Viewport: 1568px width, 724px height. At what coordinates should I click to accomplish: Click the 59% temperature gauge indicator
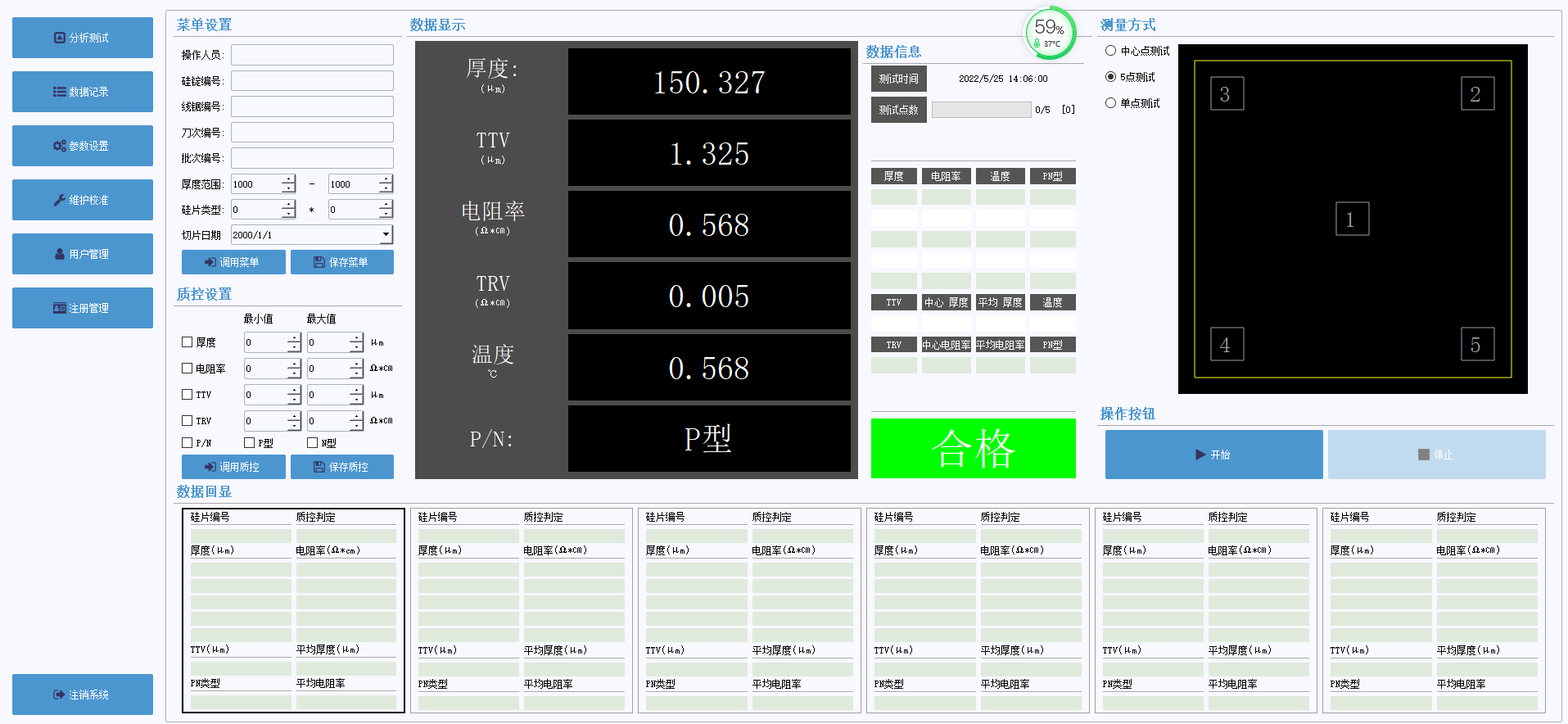pyautogui.click(x=1050, y=33)
